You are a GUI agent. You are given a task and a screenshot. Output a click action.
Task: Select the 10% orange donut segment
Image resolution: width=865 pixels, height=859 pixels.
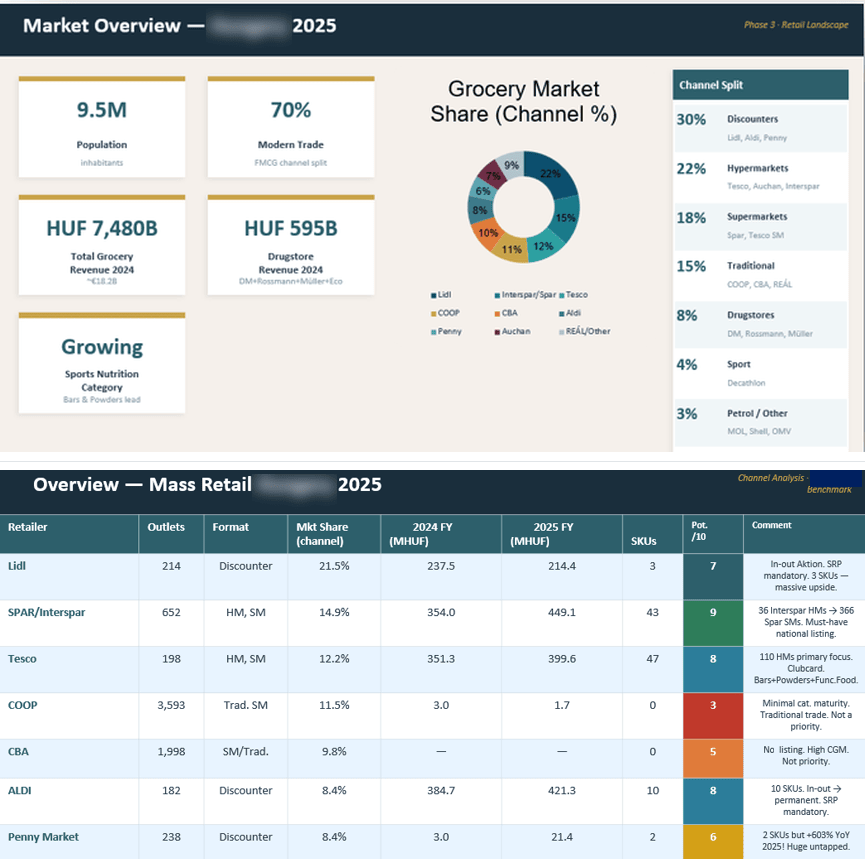[487, 233]
